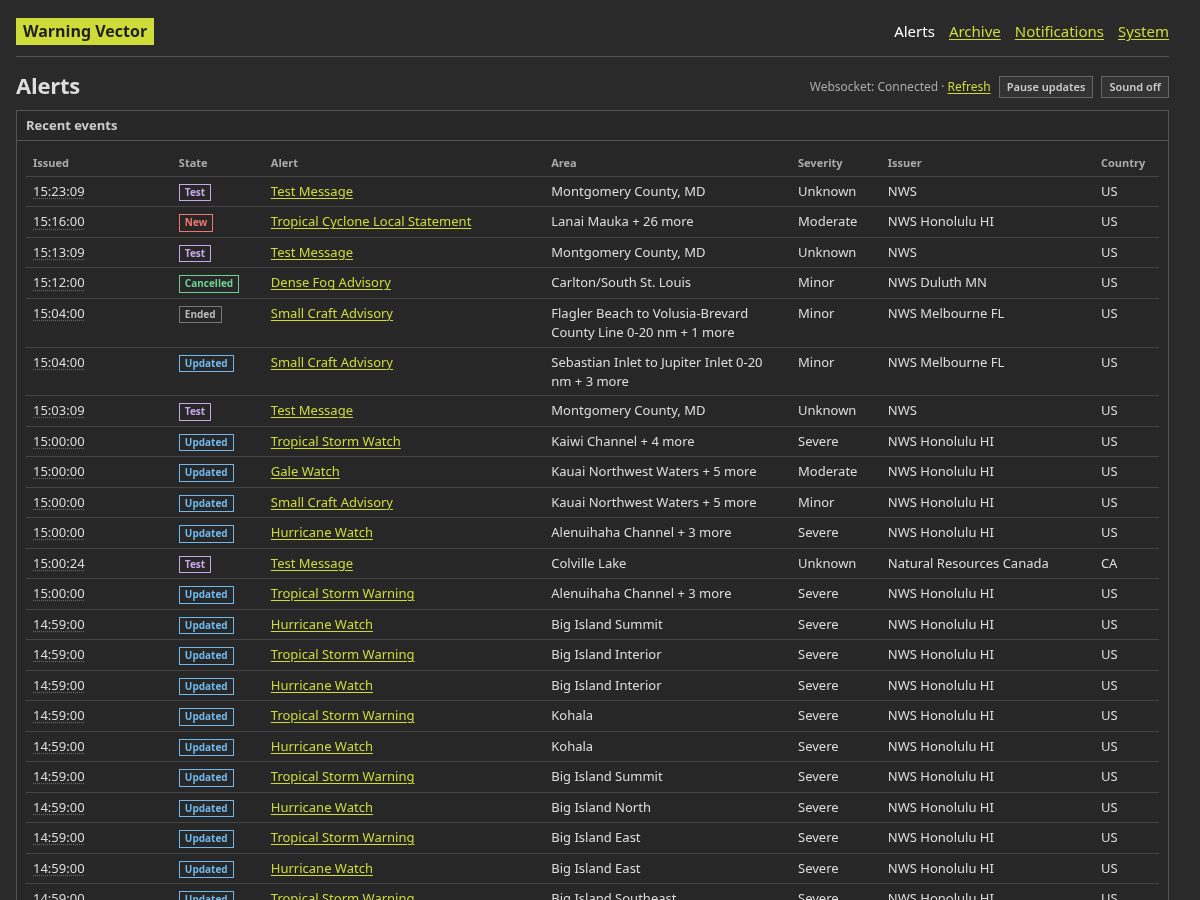The width and height of the screenshot is (1200, 900).
Task: Click the NWS Duluth MN issuer cell
Action: (x=937, y=283)
